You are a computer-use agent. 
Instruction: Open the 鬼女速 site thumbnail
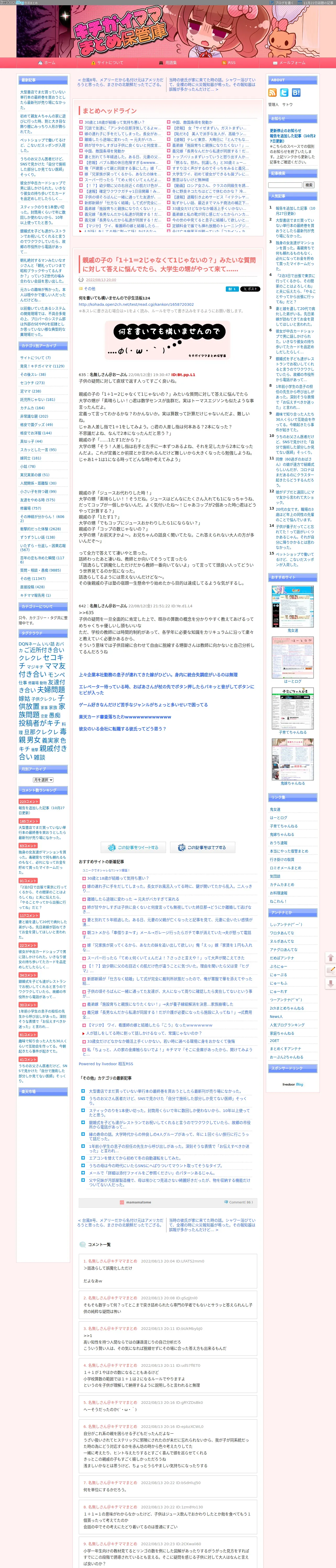tap(293, 606)
